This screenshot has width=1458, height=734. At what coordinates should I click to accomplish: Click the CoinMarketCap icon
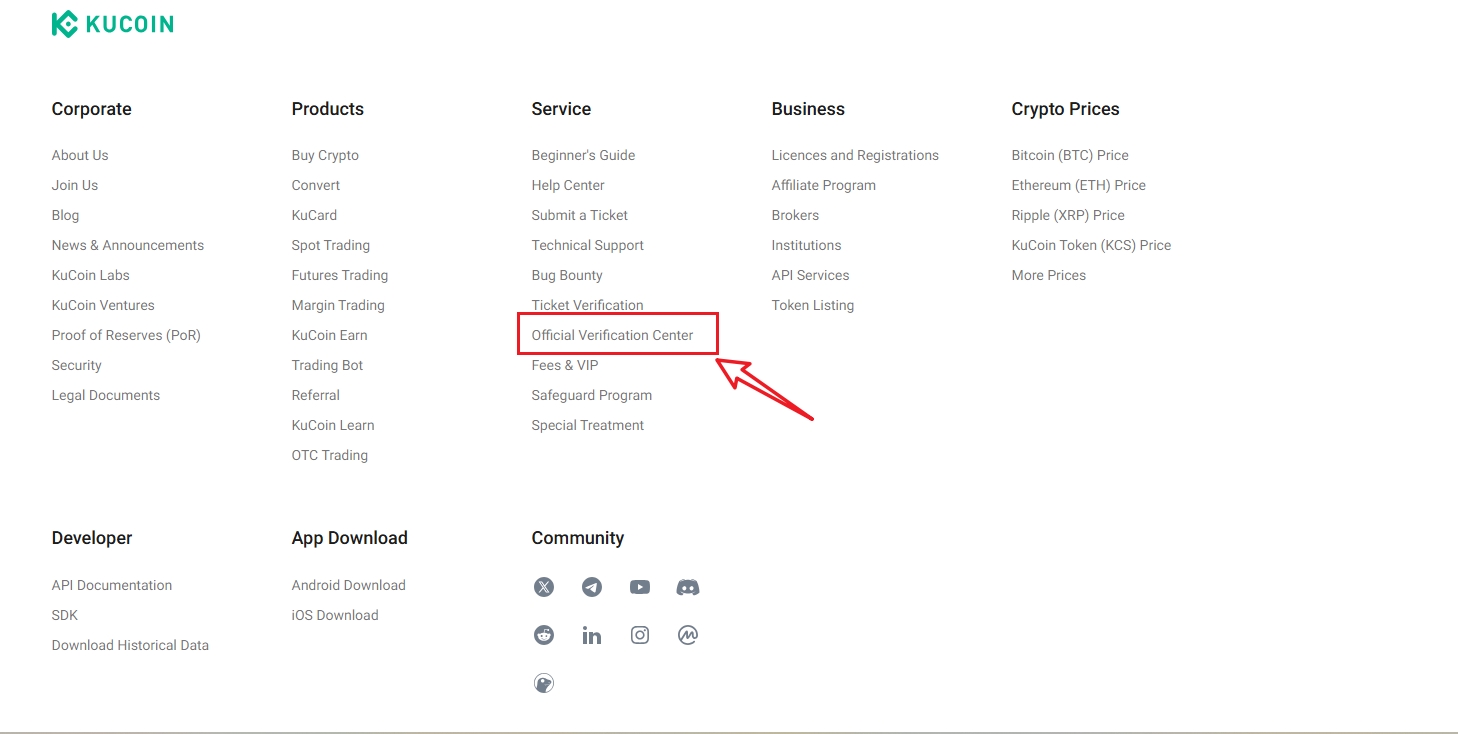coord(688,635)
